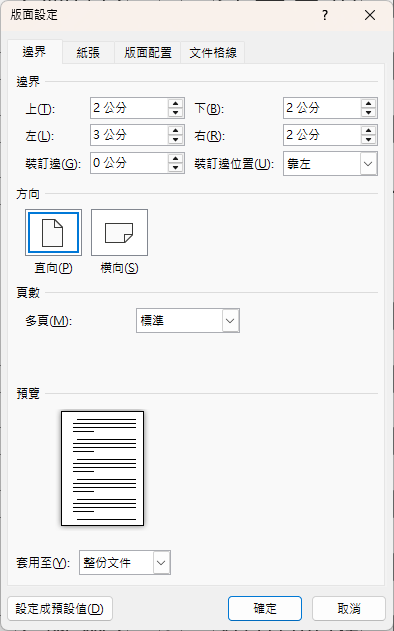Decrease the 下 bottom margin value
394x631 pixels.
coord(368,113)
